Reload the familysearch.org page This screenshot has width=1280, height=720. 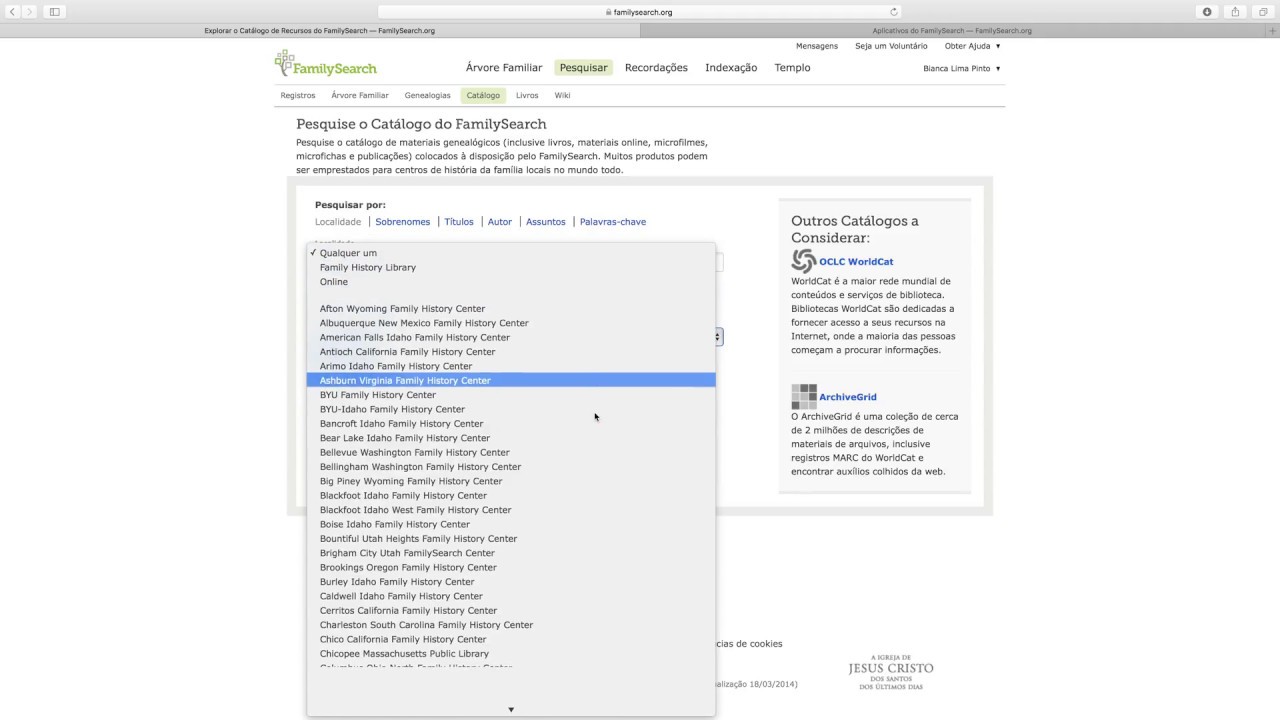[894, 12]
